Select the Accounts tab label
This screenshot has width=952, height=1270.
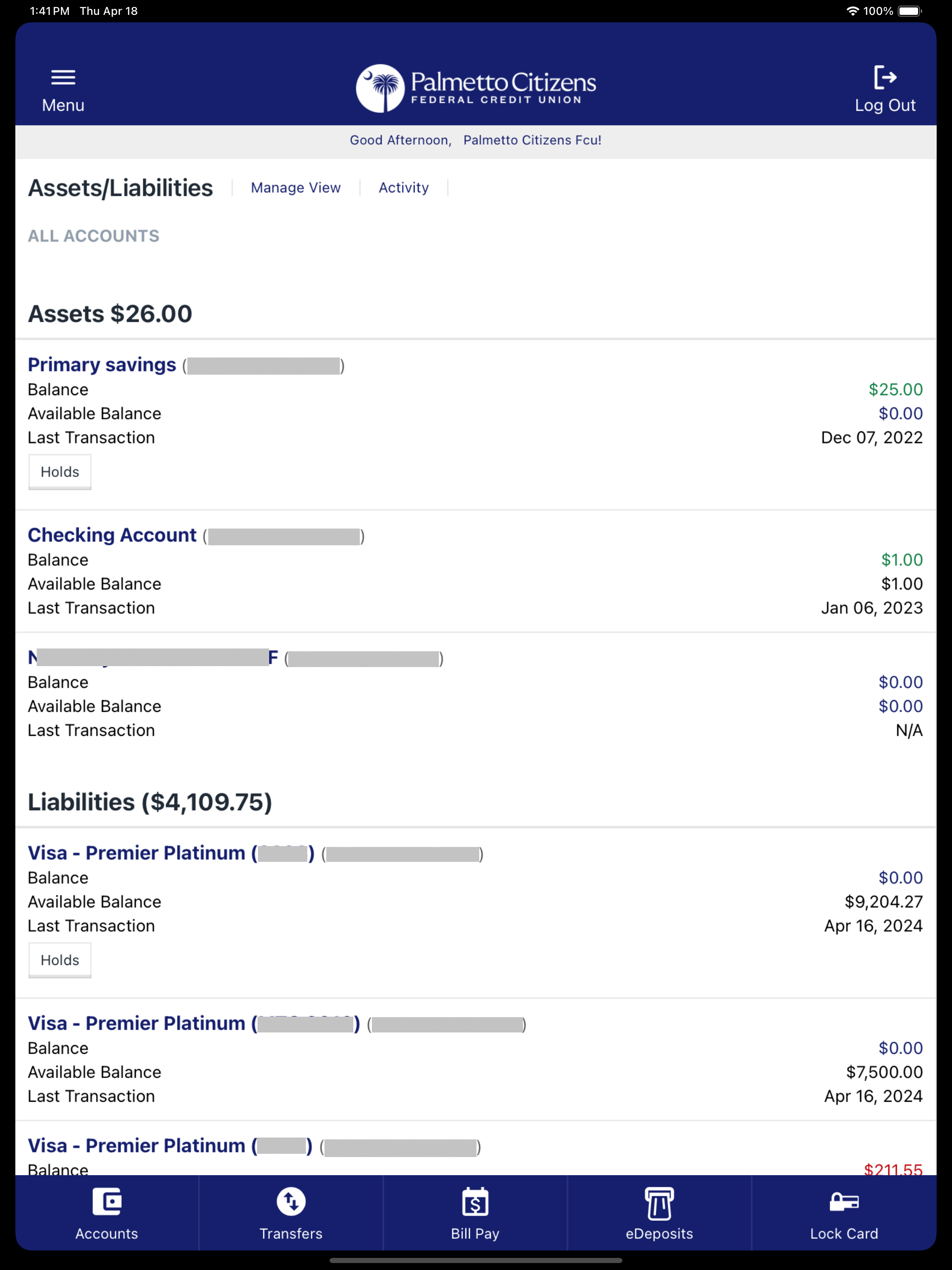pos(107,1234)
